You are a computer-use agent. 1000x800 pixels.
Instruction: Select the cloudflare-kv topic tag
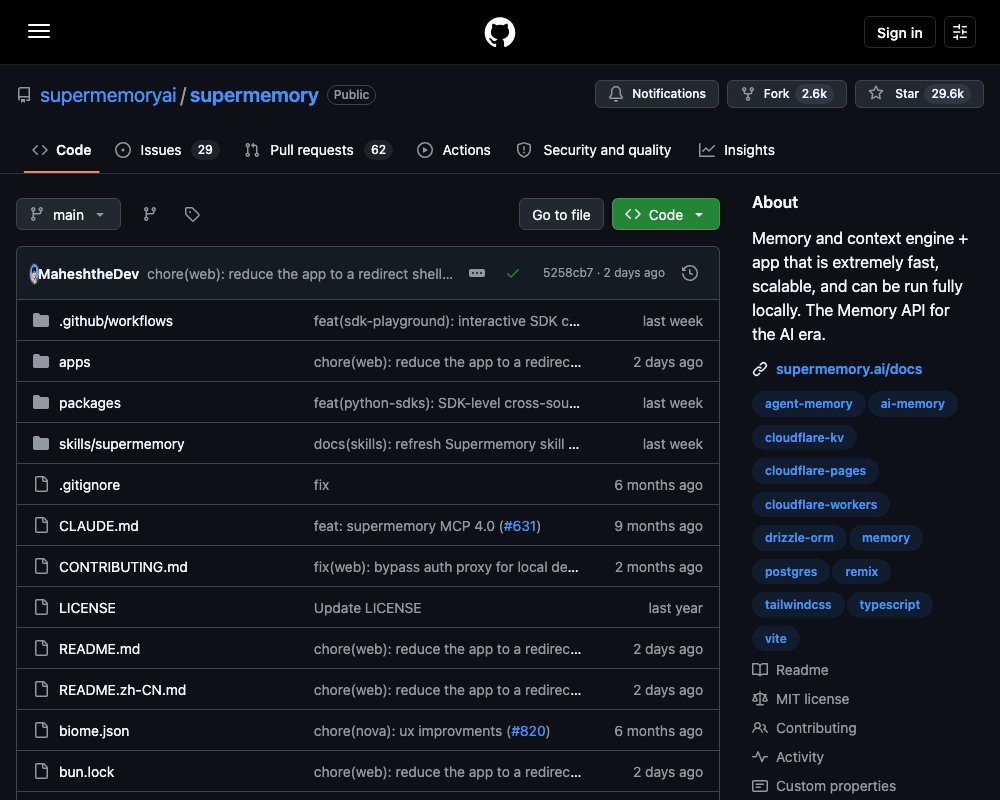pyautogui.click(x=804, y=438)
